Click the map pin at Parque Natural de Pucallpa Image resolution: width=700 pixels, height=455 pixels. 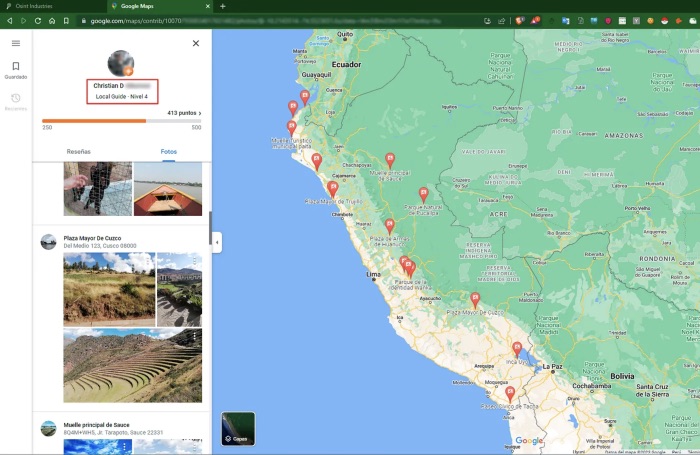pos(423,195)
